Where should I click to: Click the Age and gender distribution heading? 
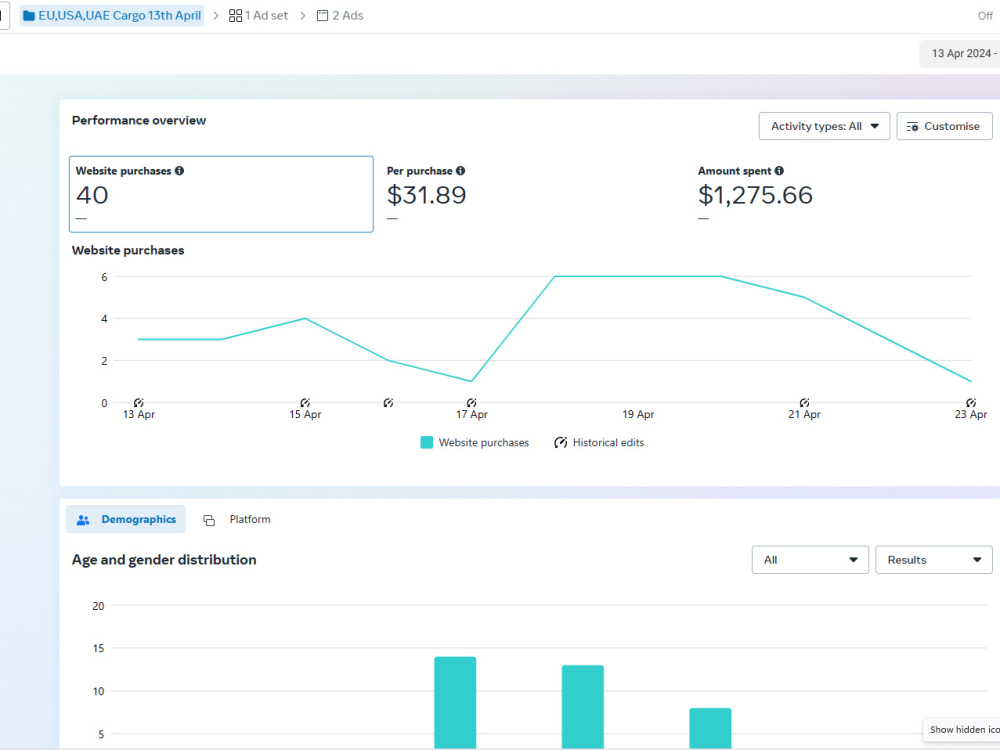164,560
